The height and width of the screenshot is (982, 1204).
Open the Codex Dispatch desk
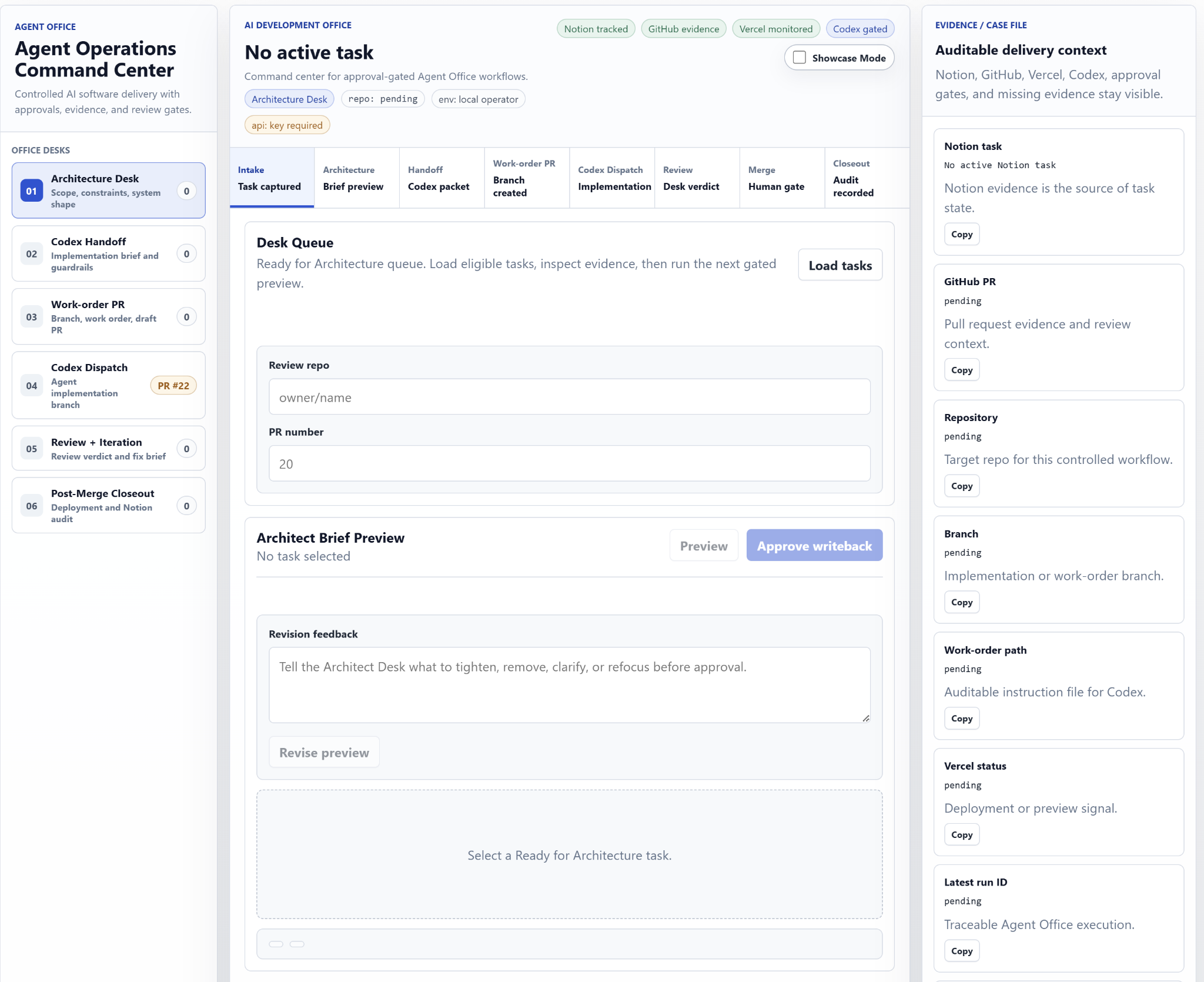(109, 385)
